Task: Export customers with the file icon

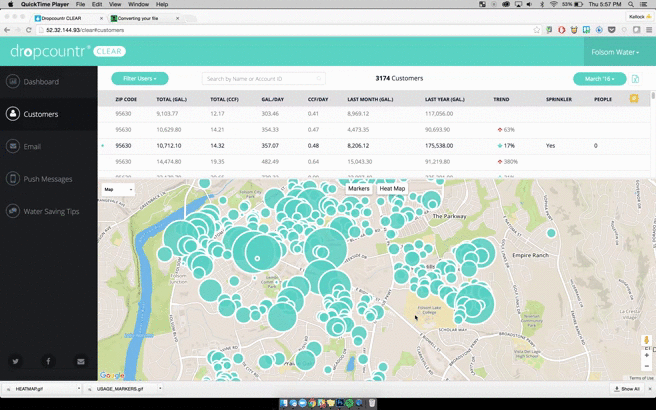Action: (x=635, y=79)
